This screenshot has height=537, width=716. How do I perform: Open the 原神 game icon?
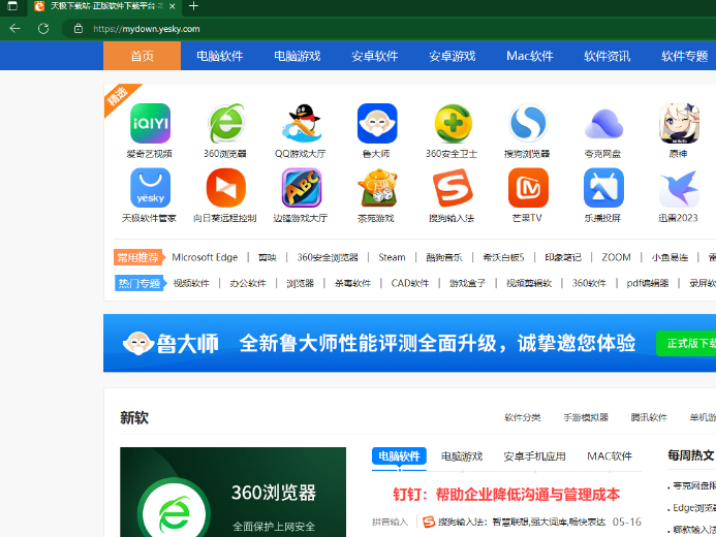(x=679, y=123)
